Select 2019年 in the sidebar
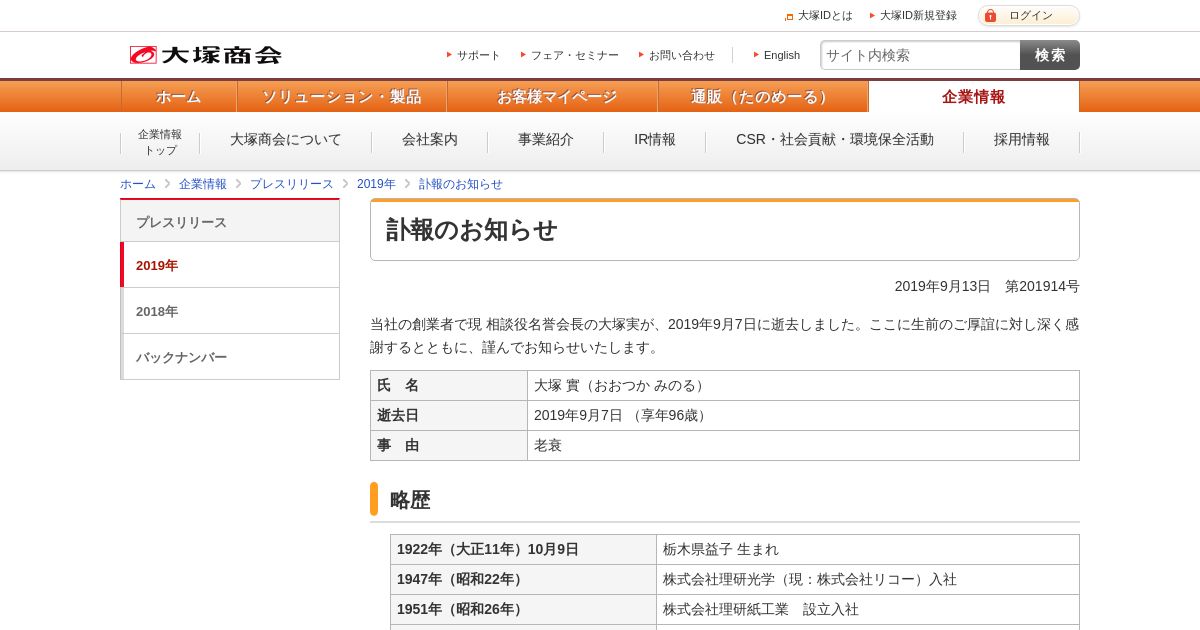1200x630 pixels. point(230,265)
